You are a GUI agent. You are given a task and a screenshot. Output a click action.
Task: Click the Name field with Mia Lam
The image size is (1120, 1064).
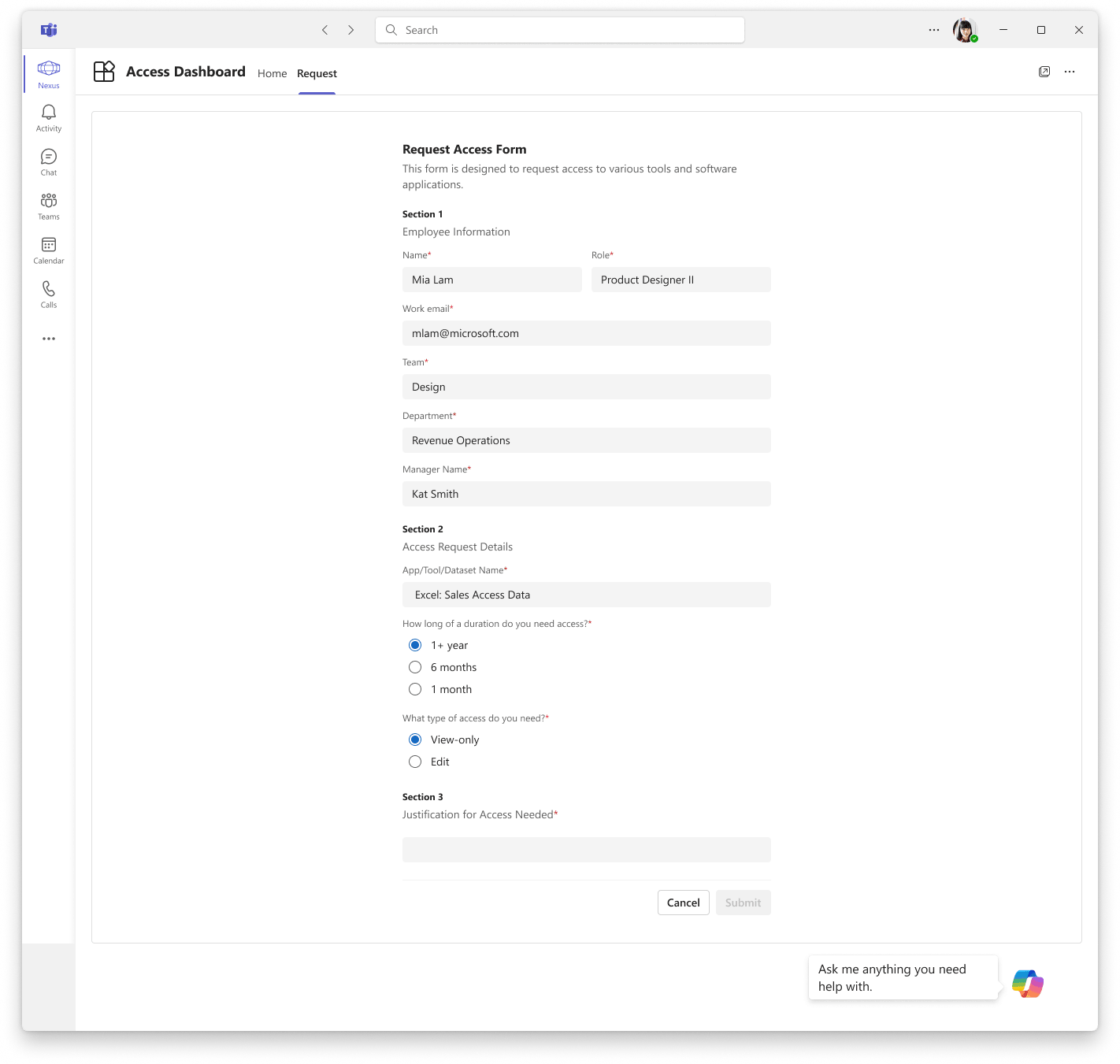(492, 280)
